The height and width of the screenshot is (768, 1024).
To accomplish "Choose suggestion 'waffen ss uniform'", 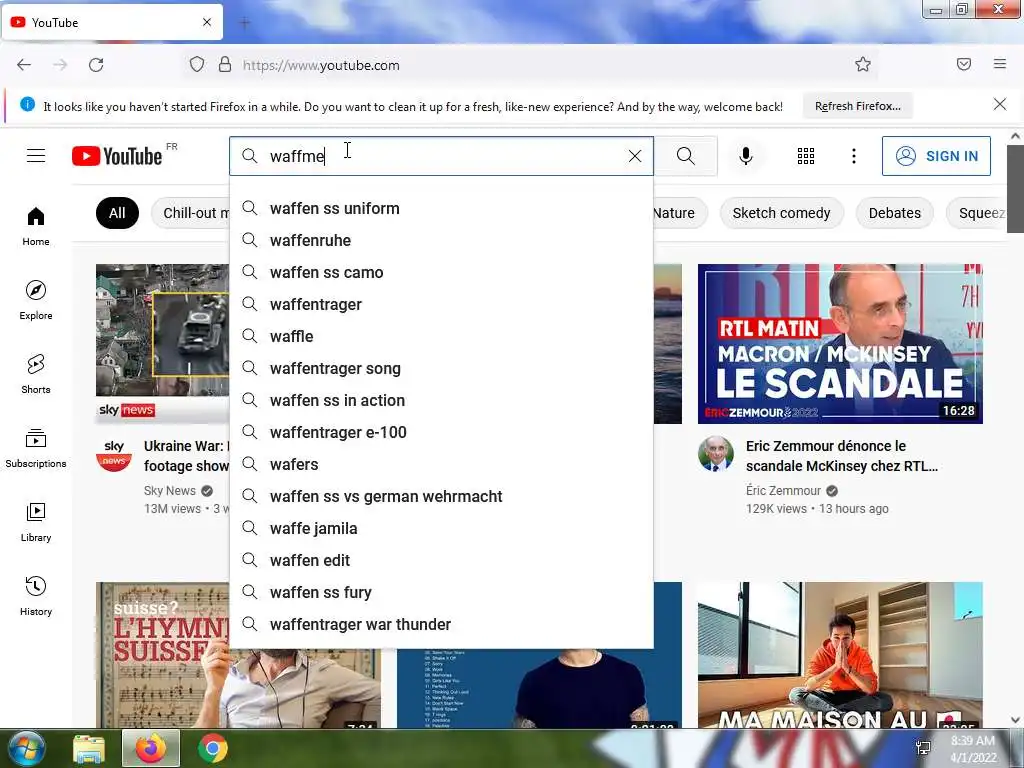I will pos(441,208).
